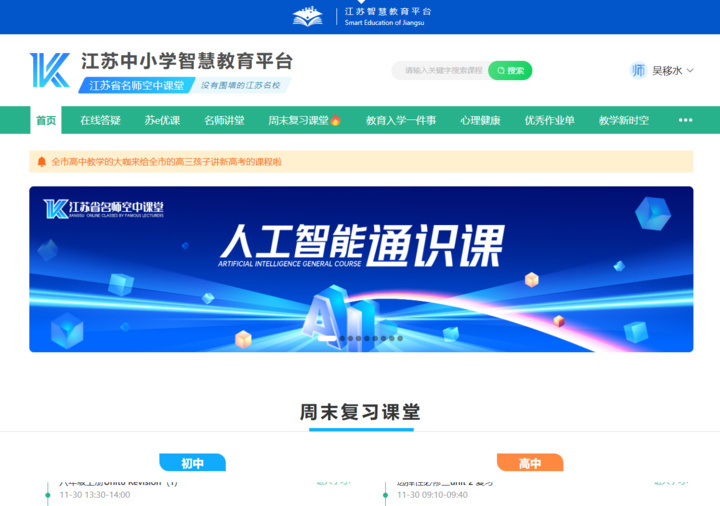Click the 吴移水 username
The image size is (720, 506).
pos(667,71)
